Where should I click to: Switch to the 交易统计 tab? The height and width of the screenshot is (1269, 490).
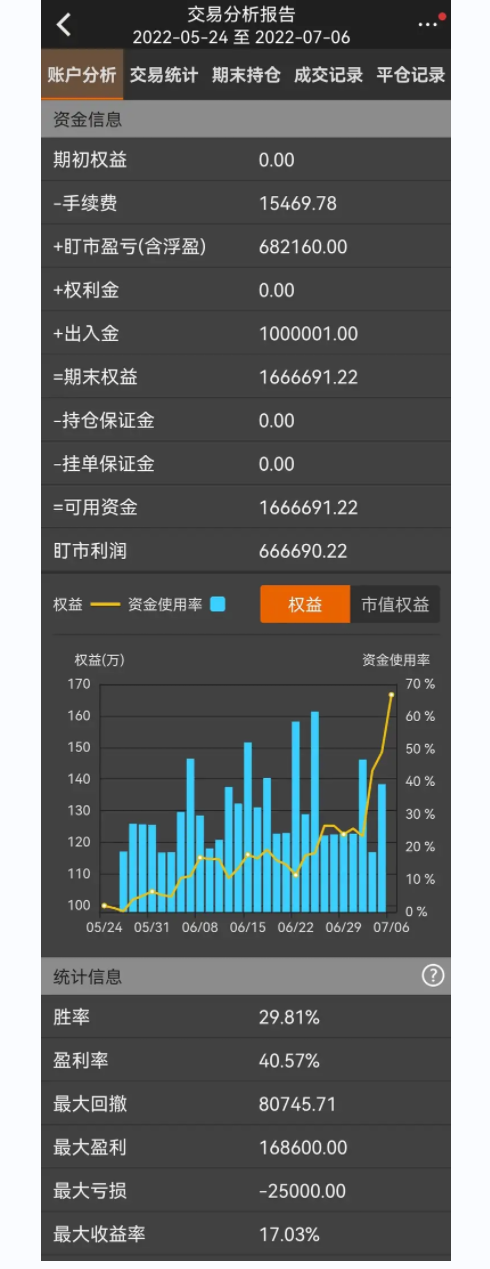click(164, 75)
